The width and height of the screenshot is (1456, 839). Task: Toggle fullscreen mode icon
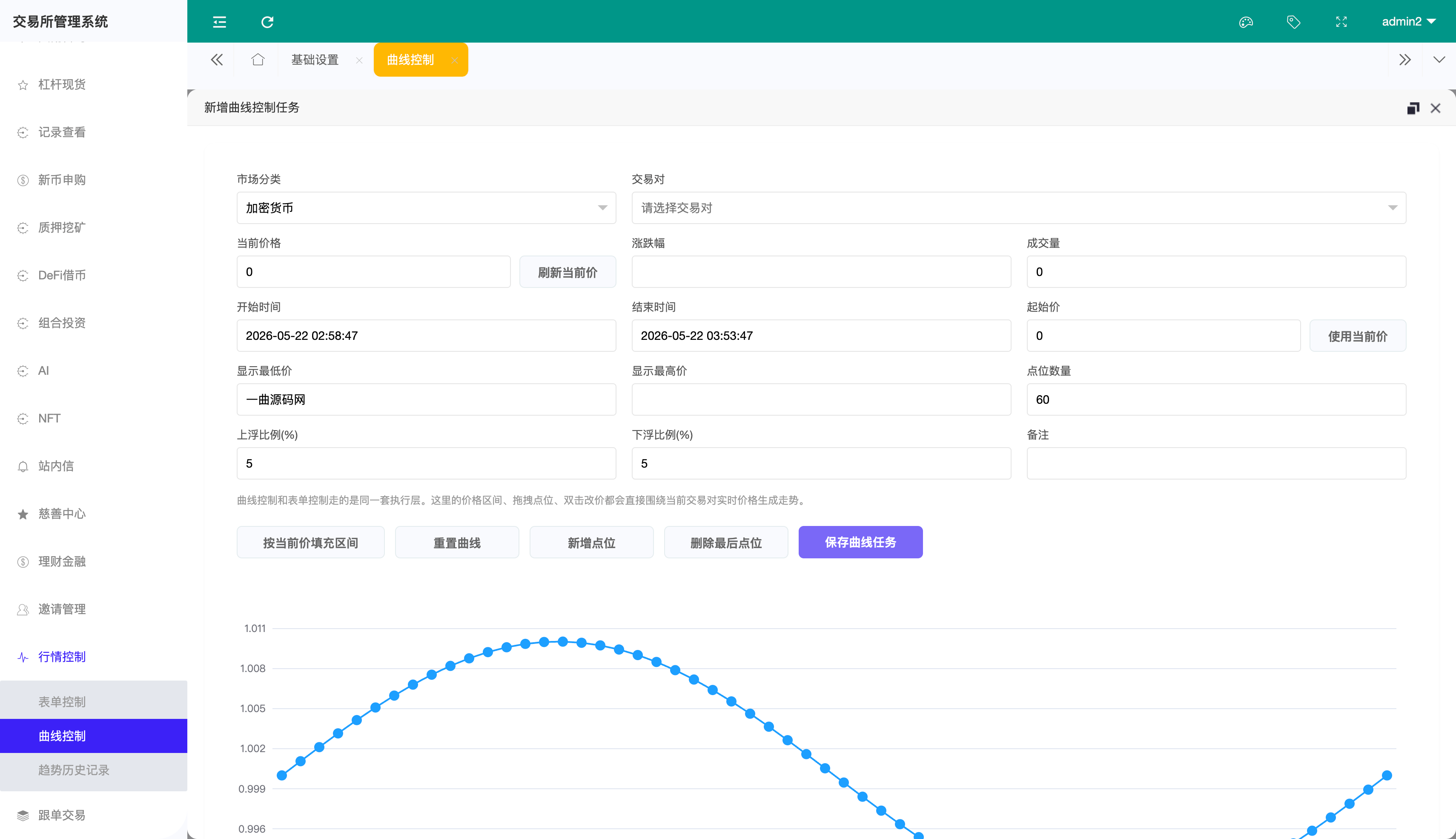point(1341,22)
